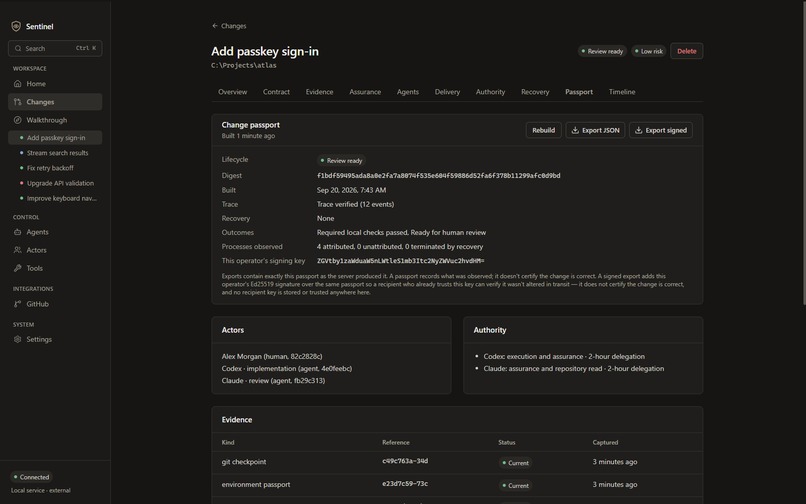The width and height of the screenshot is (806, 504).
Task: Click the Rebuild passport button
Action: (543, 130)
